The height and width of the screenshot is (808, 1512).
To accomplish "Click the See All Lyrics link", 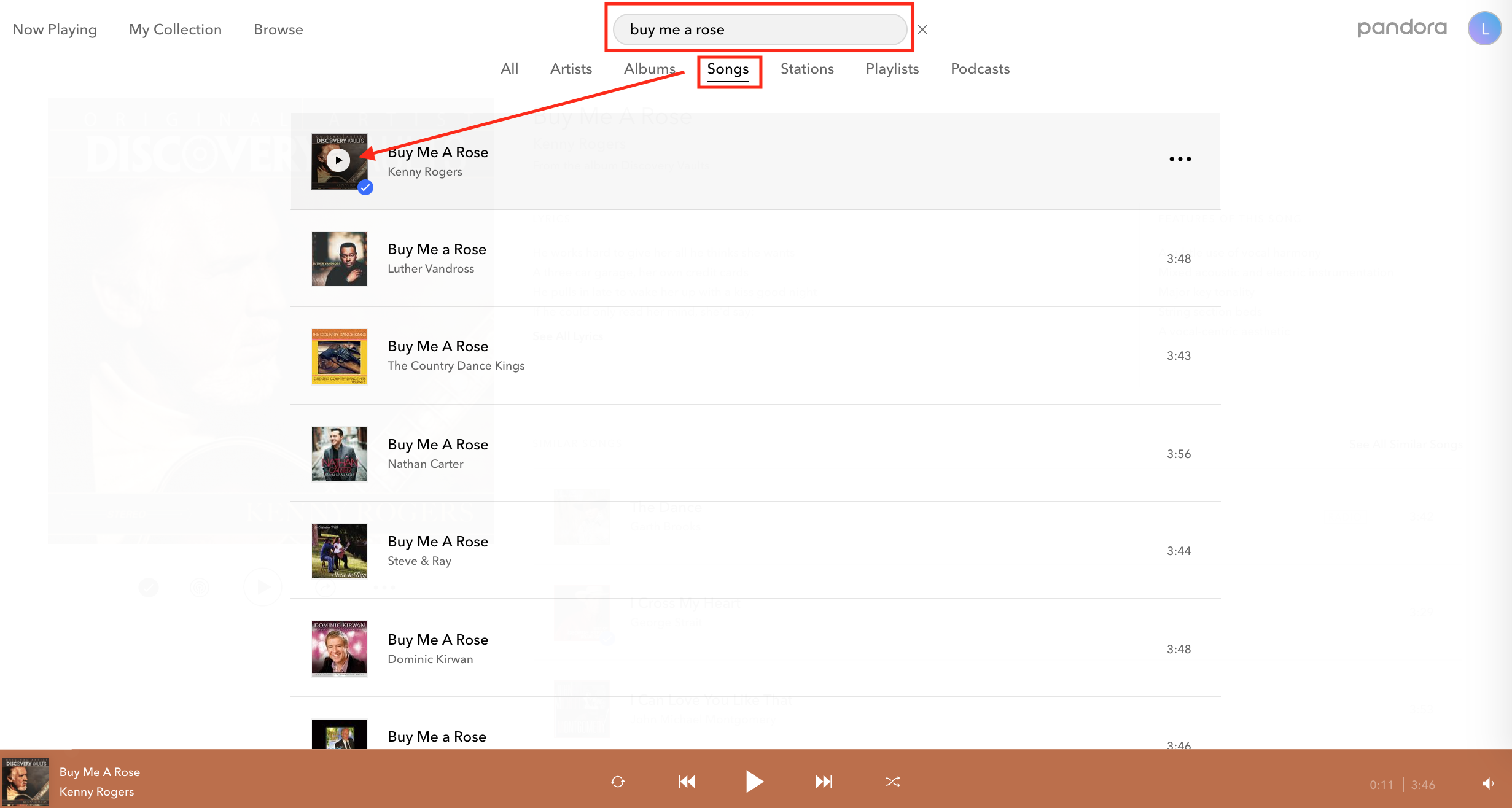I will [x=567, y=335].
